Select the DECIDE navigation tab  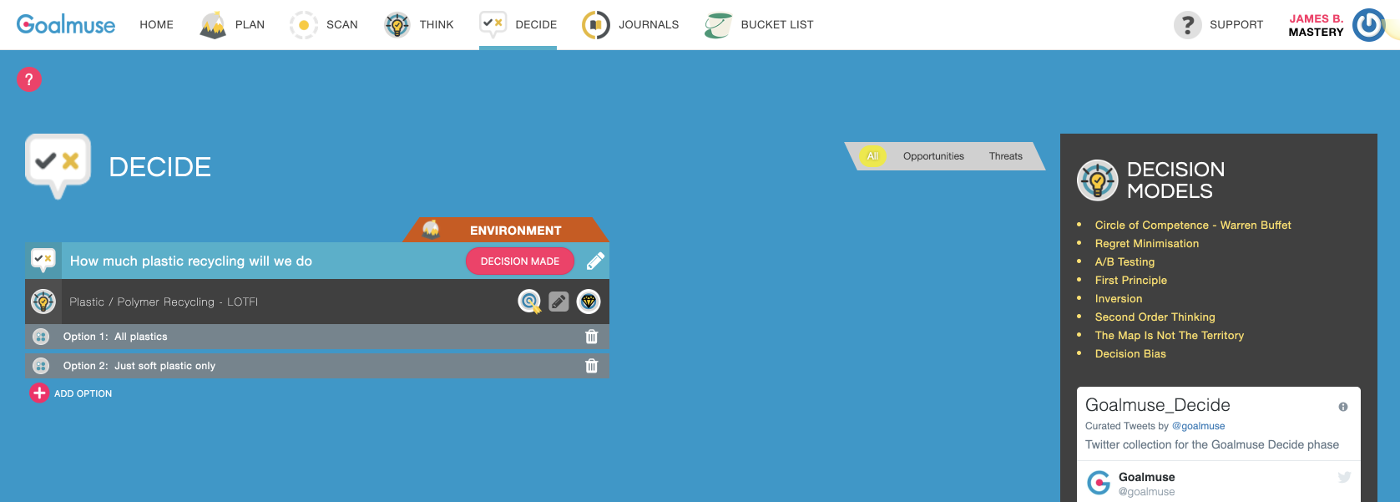tap(536, 25)
